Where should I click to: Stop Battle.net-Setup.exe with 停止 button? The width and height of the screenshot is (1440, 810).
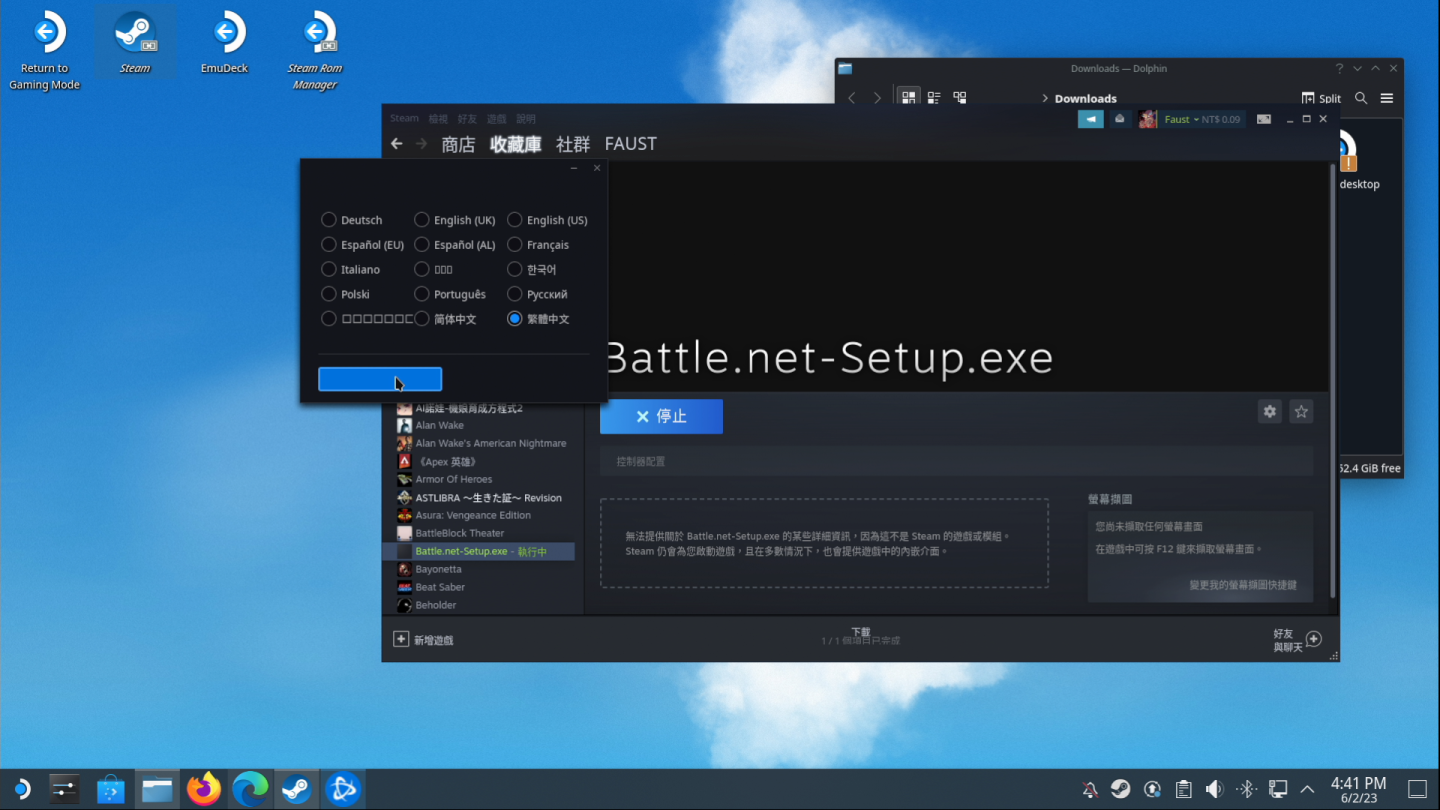coord(661,416)
